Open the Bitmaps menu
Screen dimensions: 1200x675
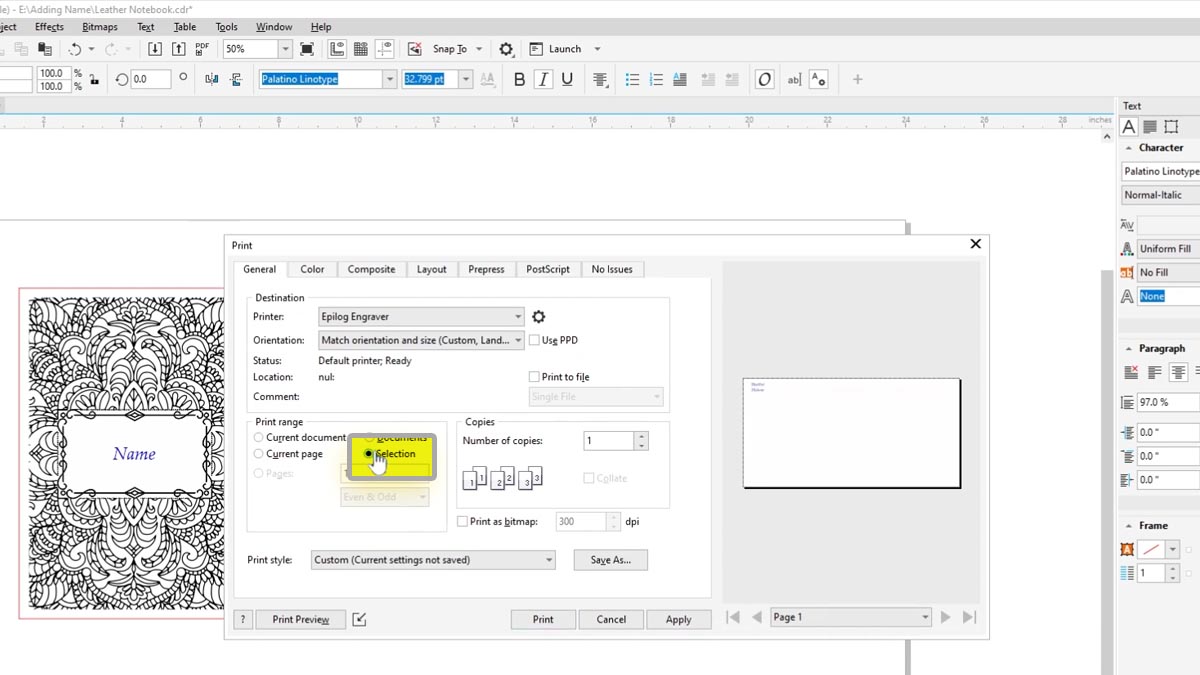99,27
